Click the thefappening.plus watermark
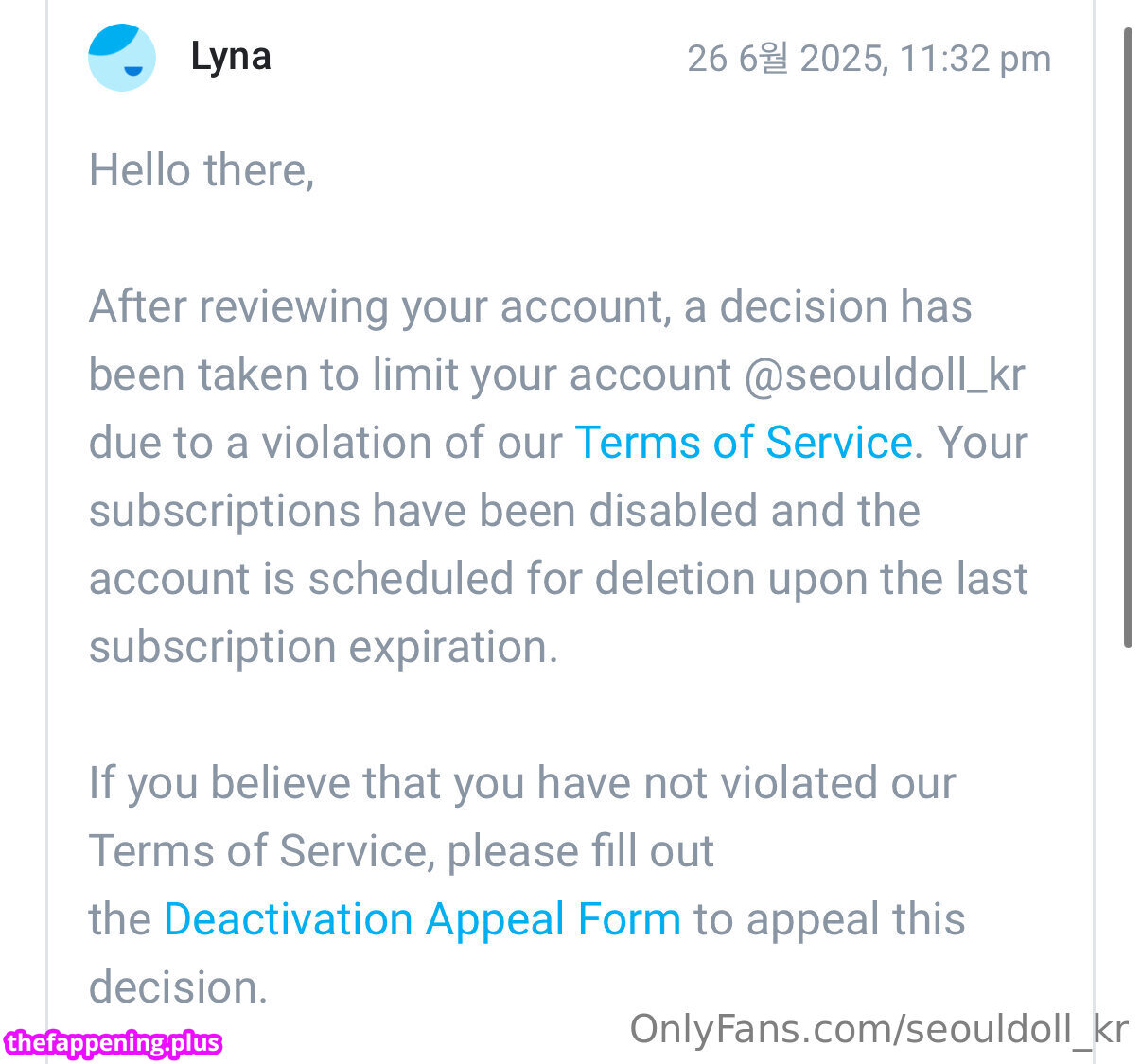Screen dimensions: 1141x1064 click(113, 1043)
